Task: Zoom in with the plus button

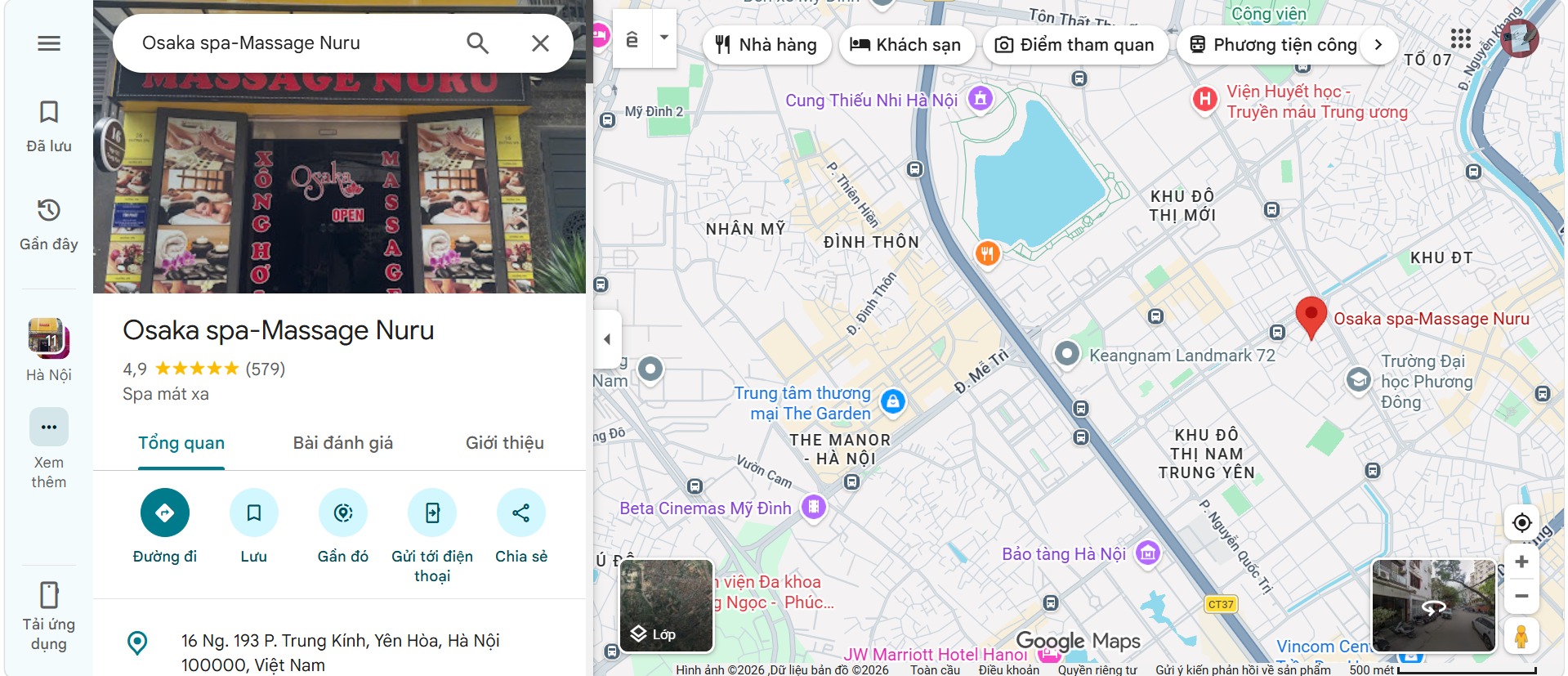Action: (1521, 562)
